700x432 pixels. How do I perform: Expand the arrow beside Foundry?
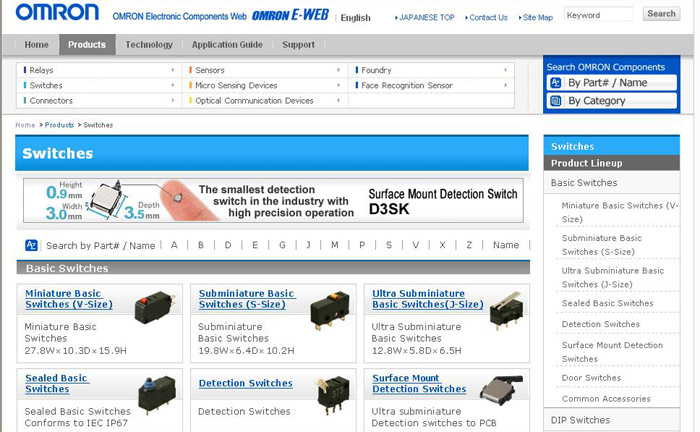pyautogui.click(x=505, y=70)
